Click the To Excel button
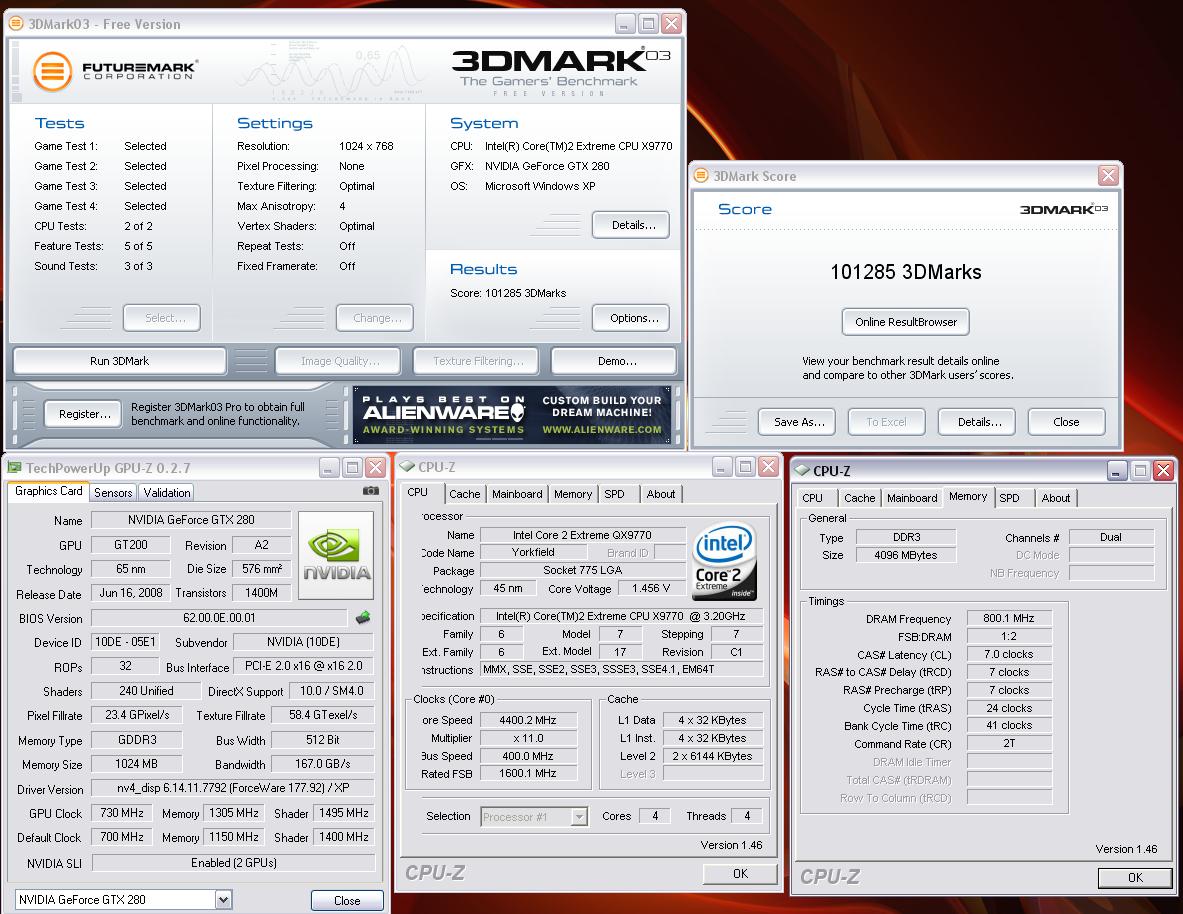1183x914 pixels. pos(886,422)
